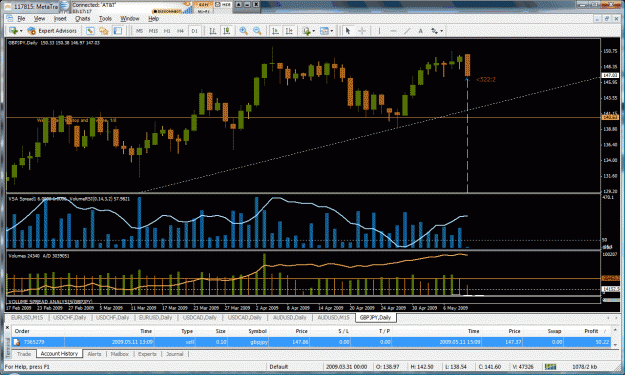The height and width of the screenshot is (375, 625).
Task: Click the mail H18 tray icon
Action: coord(223,5)
